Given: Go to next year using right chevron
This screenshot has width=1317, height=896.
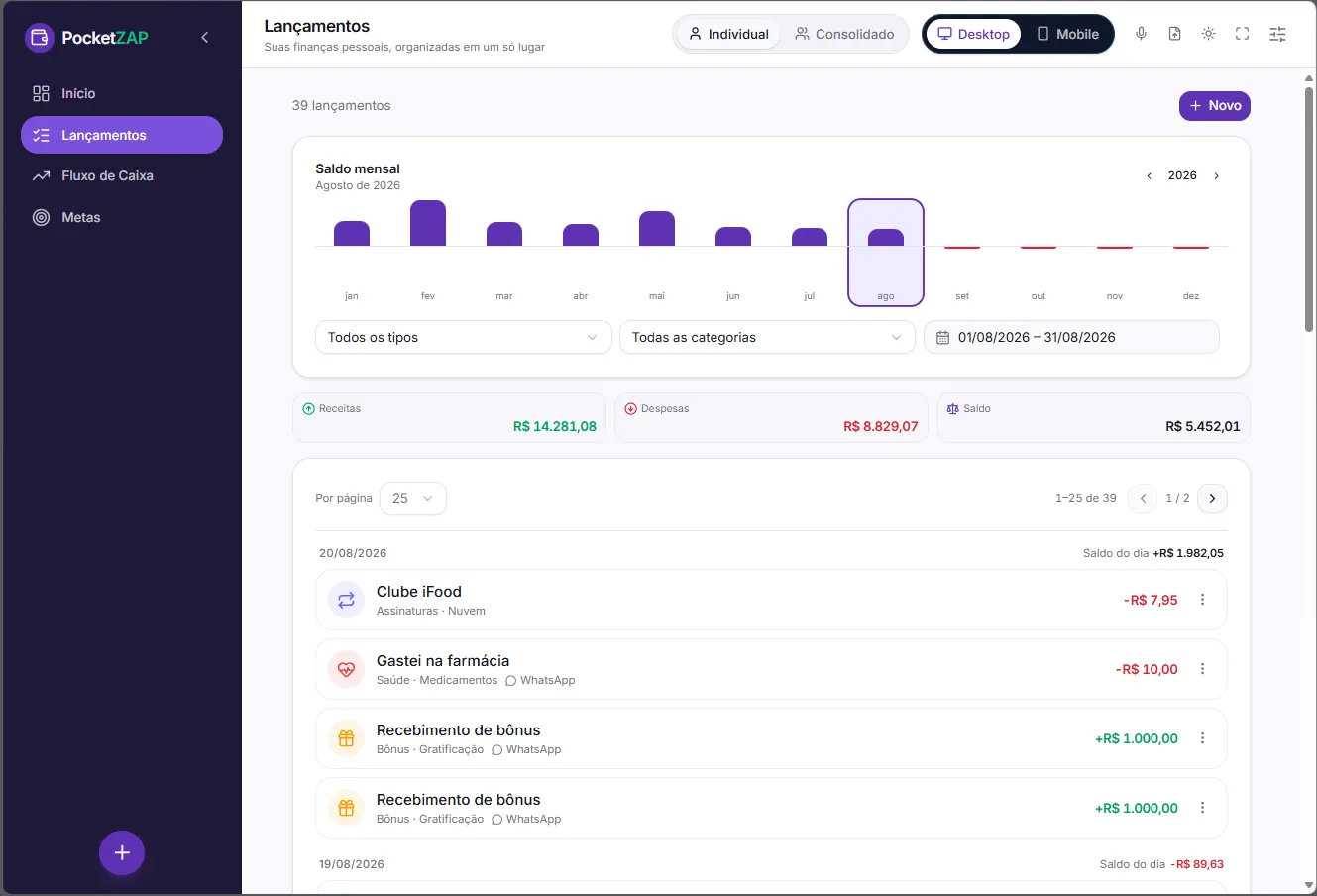Looking at the screenshot, I should (x=1217, y=175).
